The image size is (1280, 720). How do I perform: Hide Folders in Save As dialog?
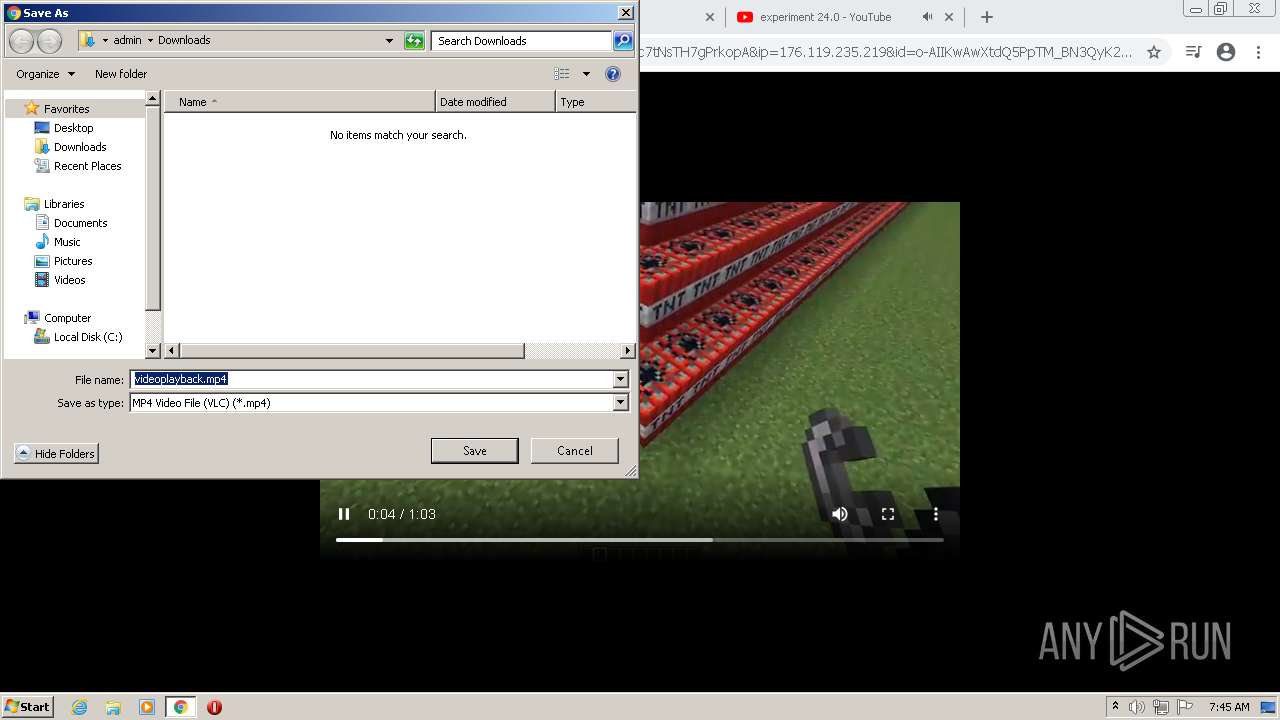(x=56, y=454)
